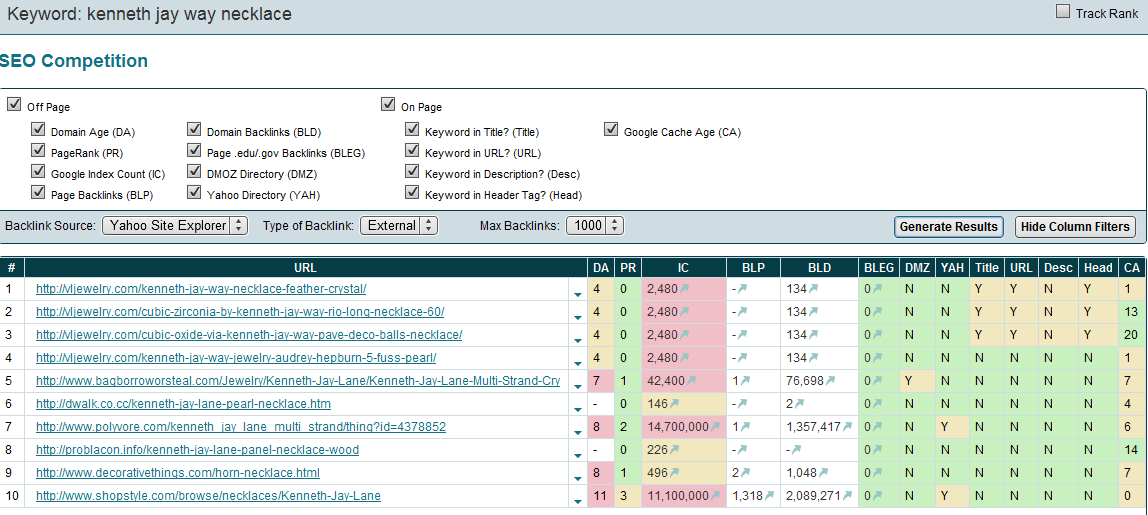Toggle Keyword in Title? checkbox

412,130
